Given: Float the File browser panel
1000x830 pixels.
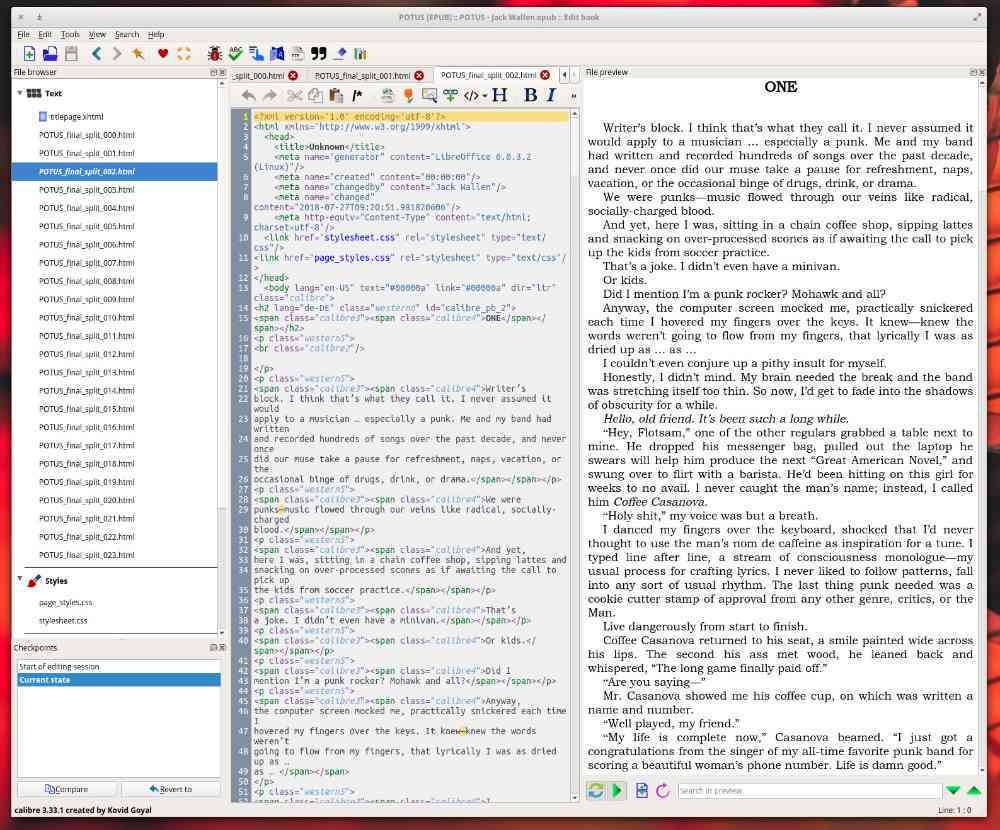Looking at the screenshot, I should point(214,73).
